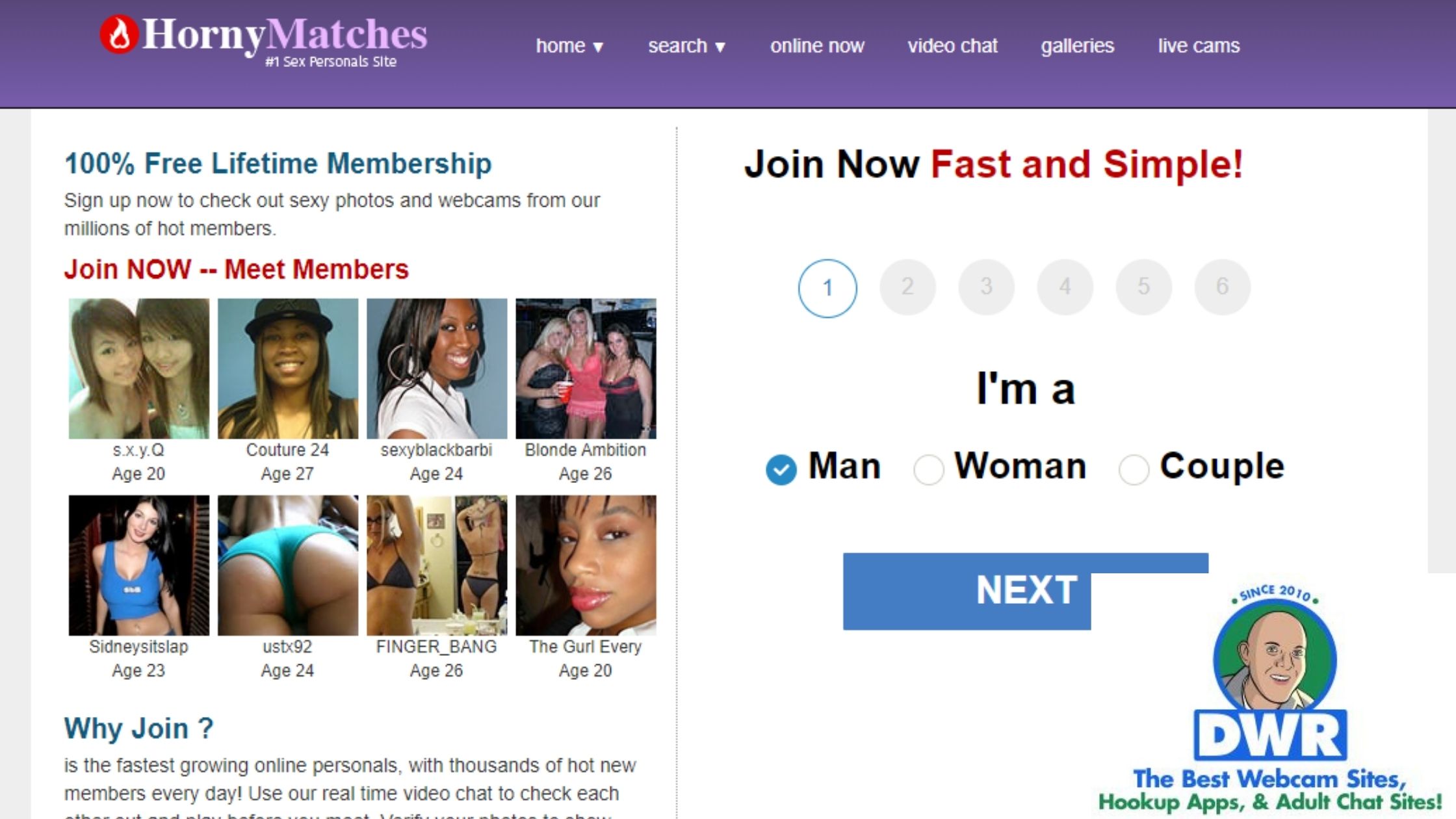The width and height of the screenshot is (1456, 819).
Task: Expand the search dropdown menu
Action: pos(686,46)
